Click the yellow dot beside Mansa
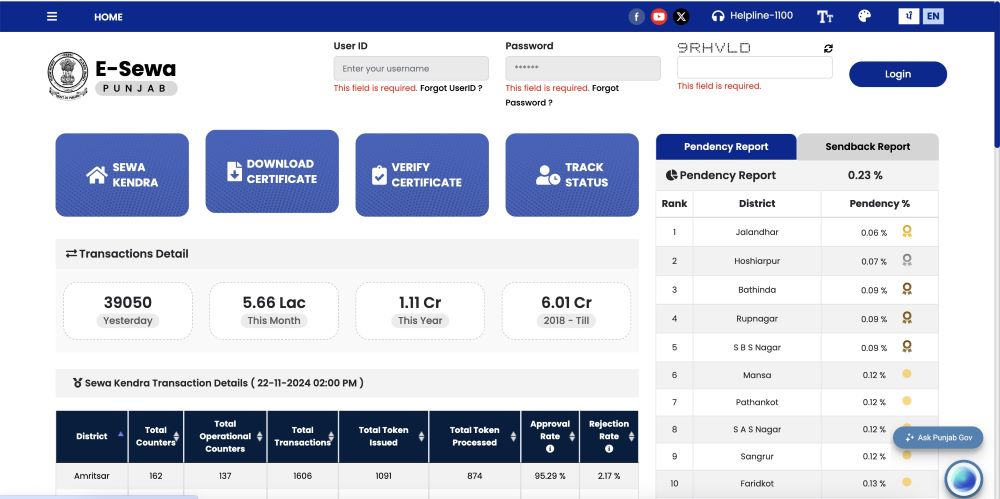 pyautogui.click(x=907, y=374)
